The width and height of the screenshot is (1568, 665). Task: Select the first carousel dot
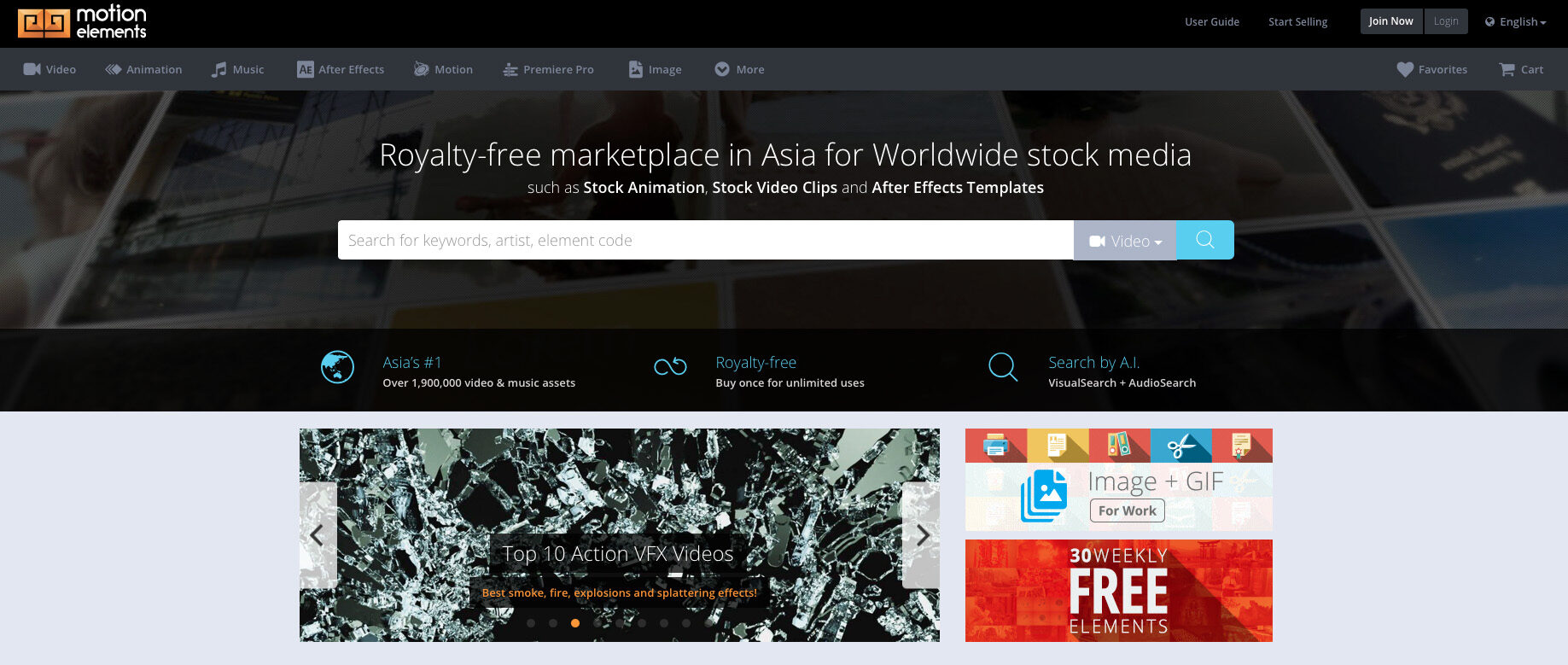point(531,623)
